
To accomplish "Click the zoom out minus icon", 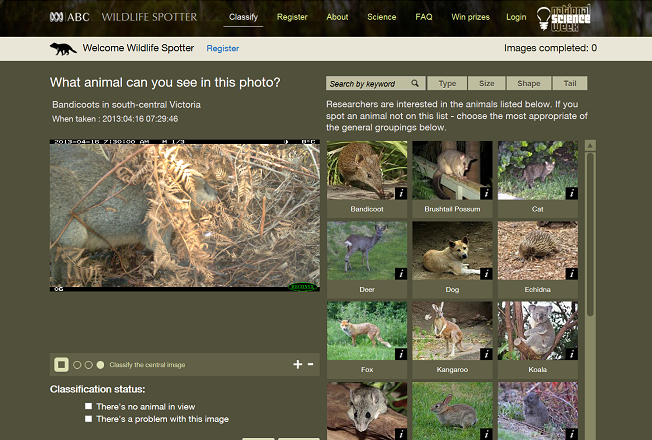I will point(311,364).
